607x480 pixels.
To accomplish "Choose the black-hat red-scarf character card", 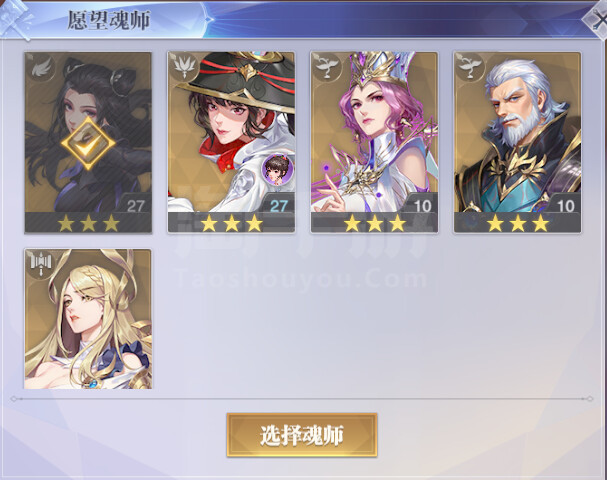I will coord(231,142).
